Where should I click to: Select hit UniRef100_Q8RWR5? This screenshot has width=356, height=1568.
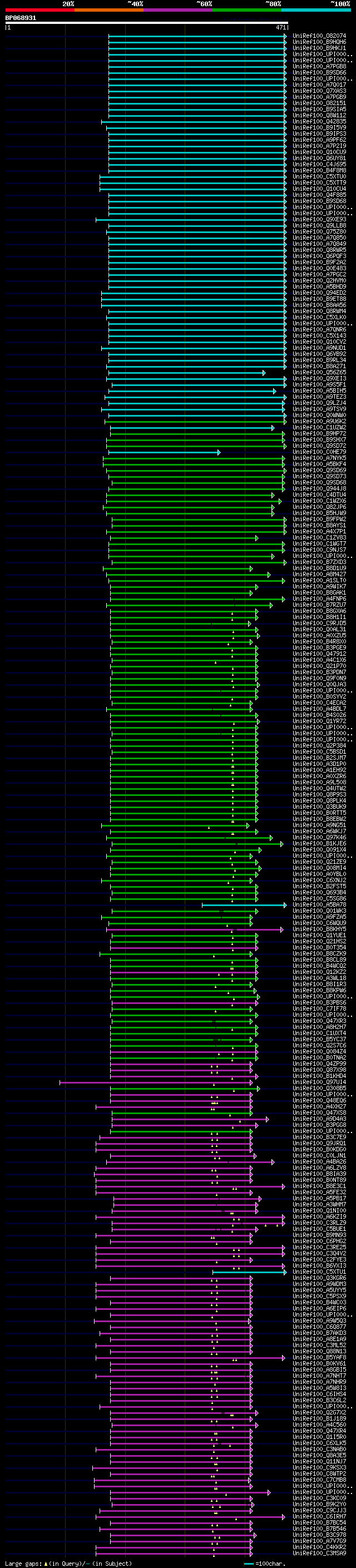[x=319, y=250]
